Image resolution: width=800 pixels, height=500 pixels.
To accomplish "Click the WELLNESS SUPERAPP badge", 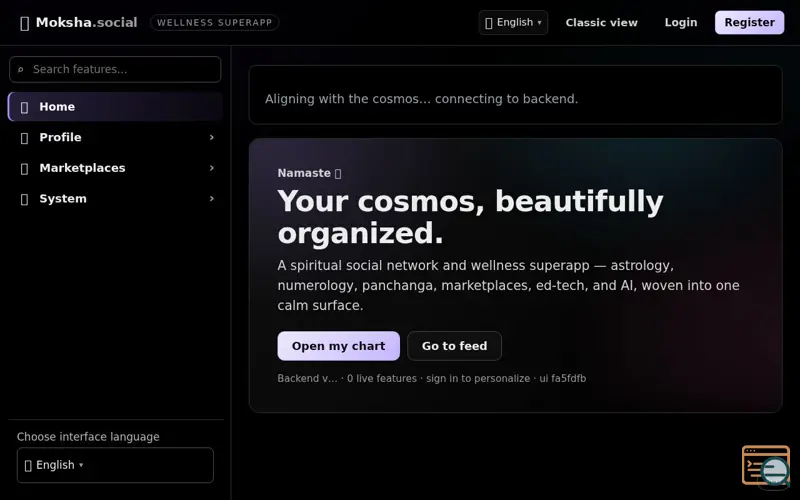I will [x=214, y=22].
